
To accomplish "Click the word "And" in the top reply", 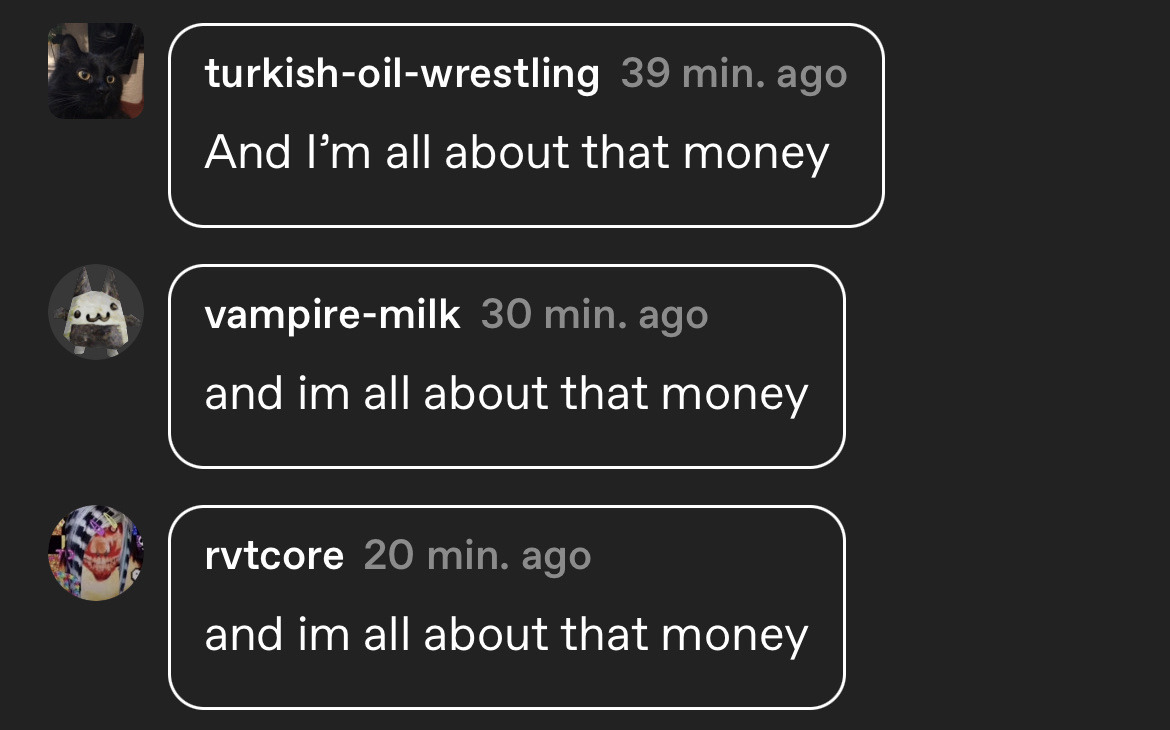I will [248, 152].
